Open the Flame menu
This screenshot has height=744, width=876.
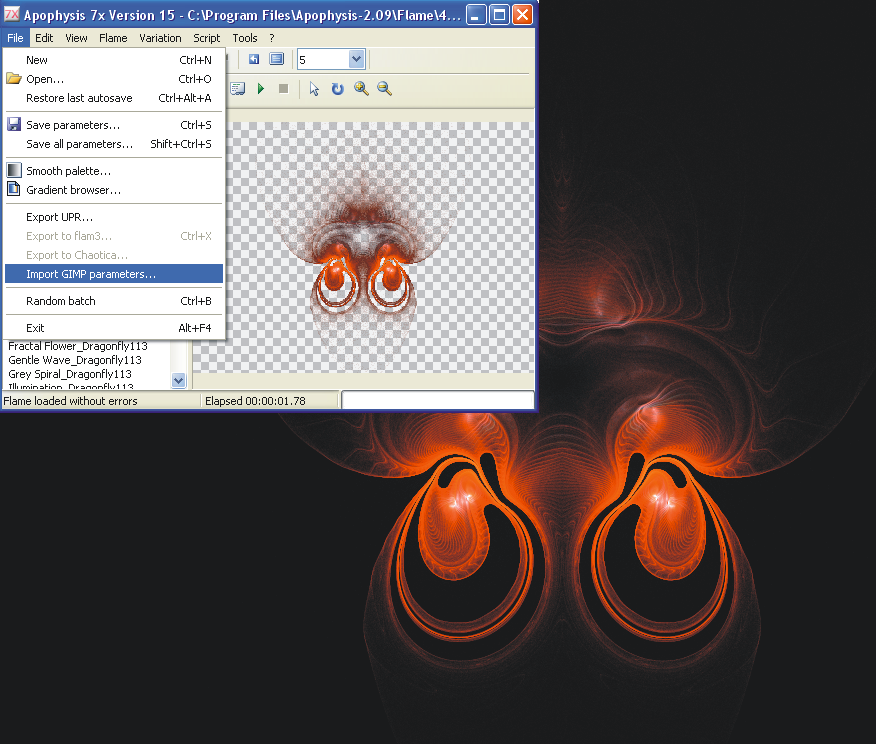[x=113, y=38]
